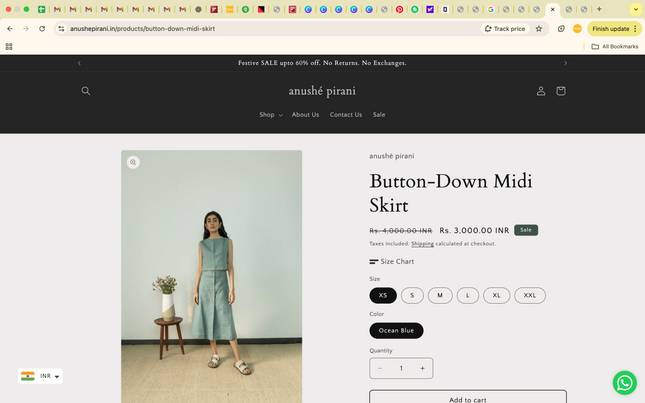Image resolution: width=645 pixels, height=403 pixels.
Task: Zoom the product image with magnifier icon
Action: pyautogui.click(x=133, y=162)
